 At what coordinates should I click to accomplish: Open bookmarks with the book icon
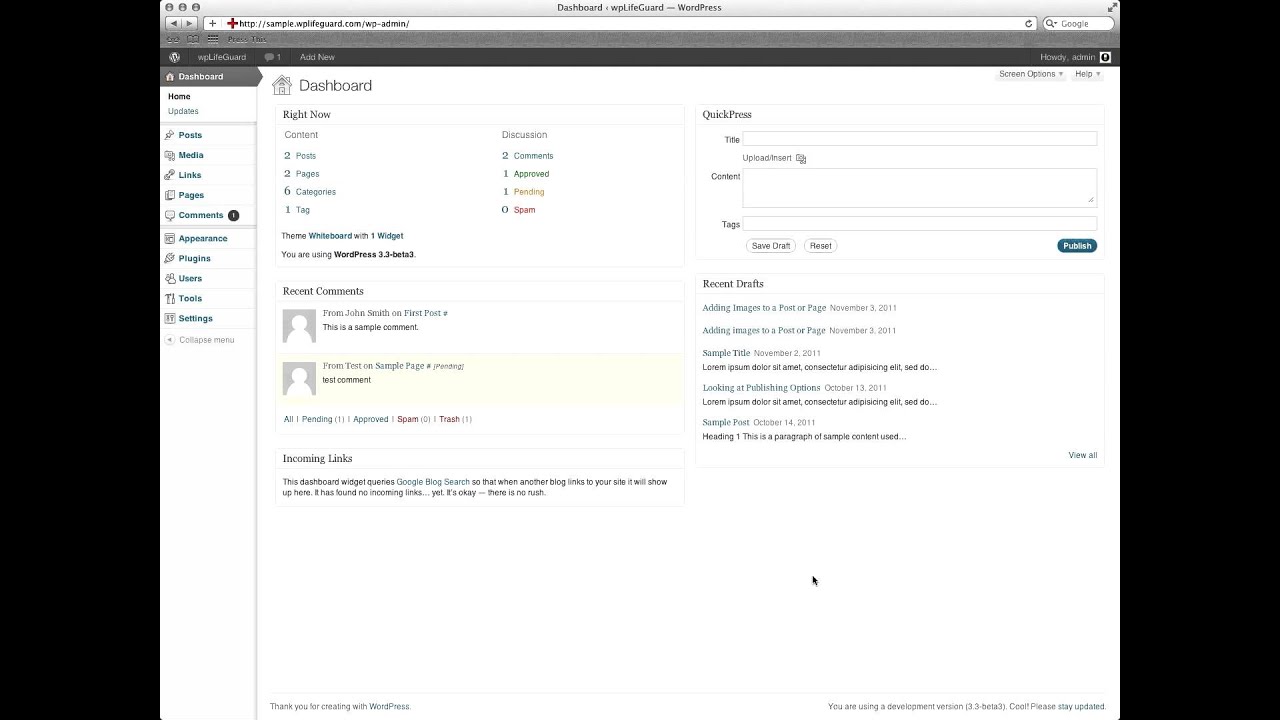point(193,39)
